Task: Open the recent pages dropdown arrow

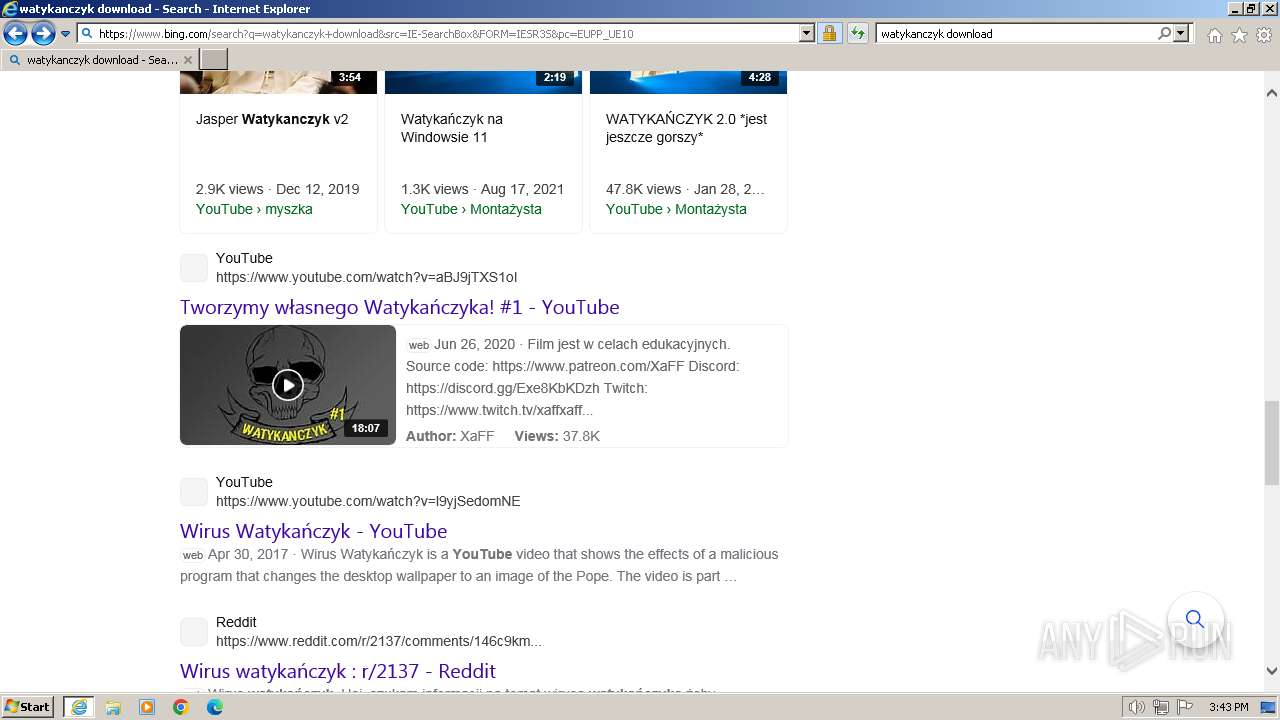Action: (x=66, y=34)
